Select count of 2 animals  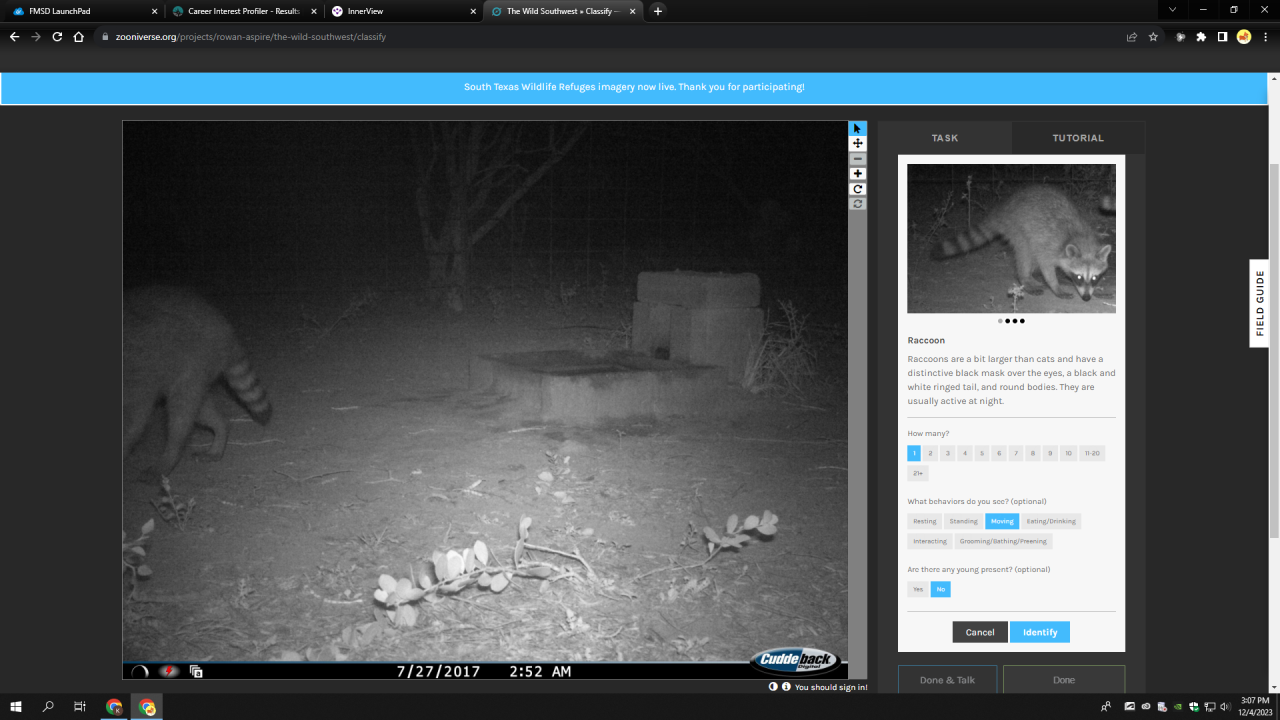point(931,453)
